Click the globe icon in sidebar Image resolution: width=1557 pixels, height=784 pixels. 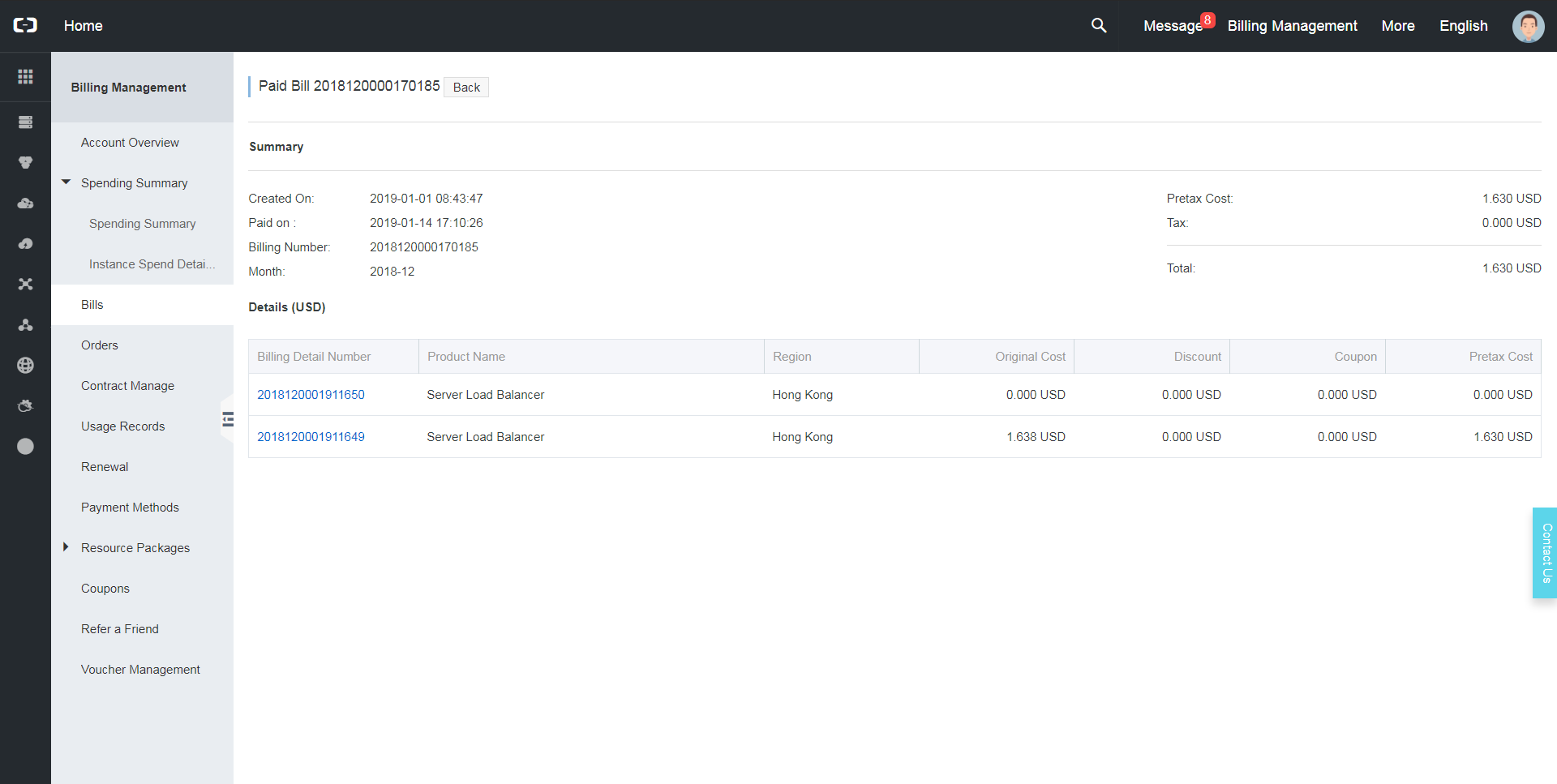(25, 366)
